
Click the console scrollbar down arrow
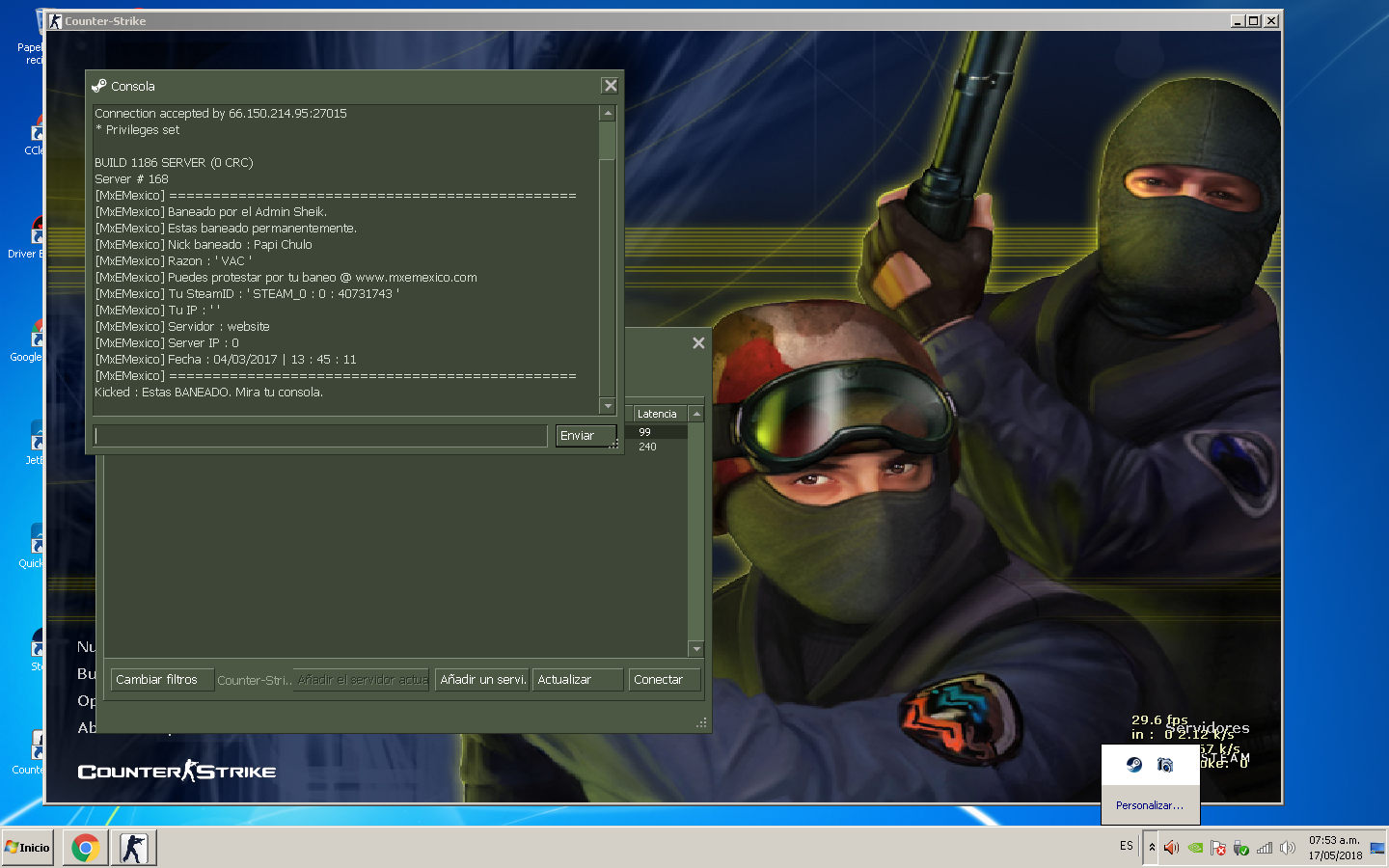pyautogui.click(x=608, y=407)
